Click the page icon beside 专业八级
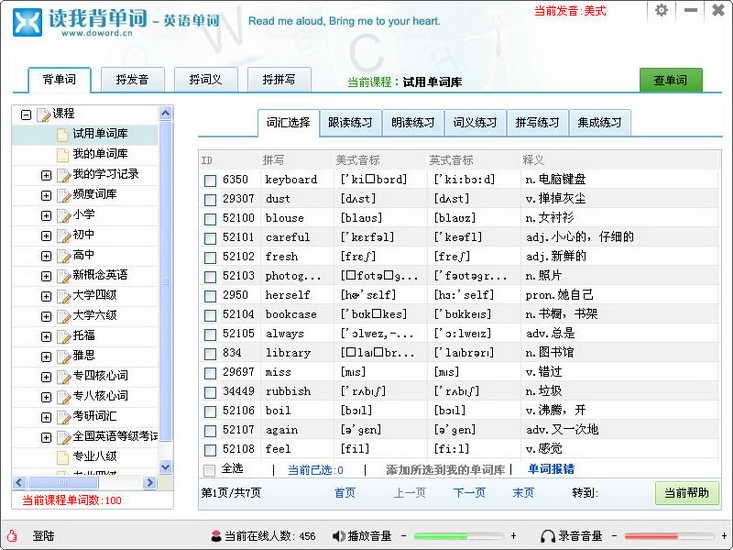Viewport: 733px width, 550px height. pyautogui.click(x=63, y=457)
